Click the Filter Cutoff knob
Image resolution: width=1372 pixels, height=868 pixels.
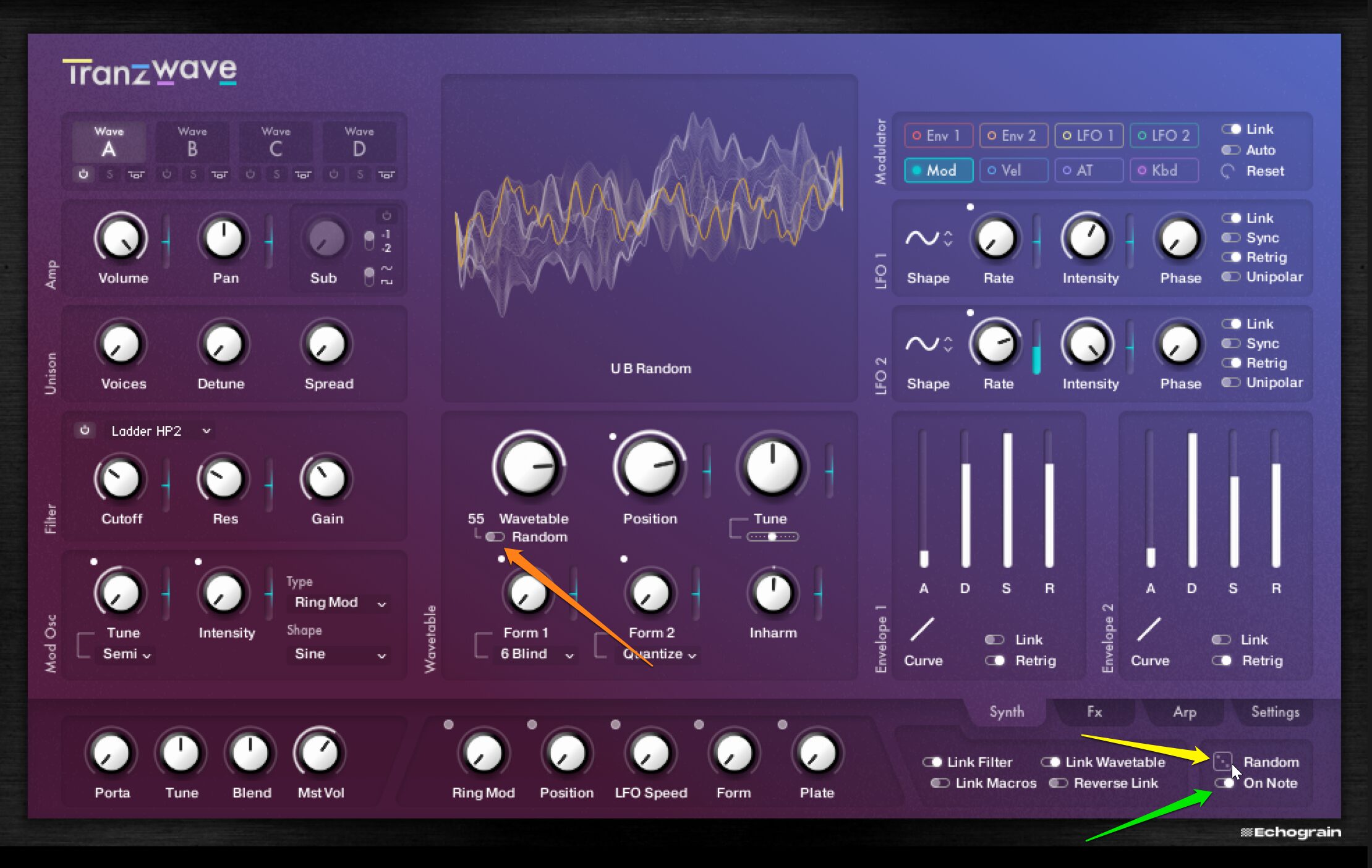point(121,479)
